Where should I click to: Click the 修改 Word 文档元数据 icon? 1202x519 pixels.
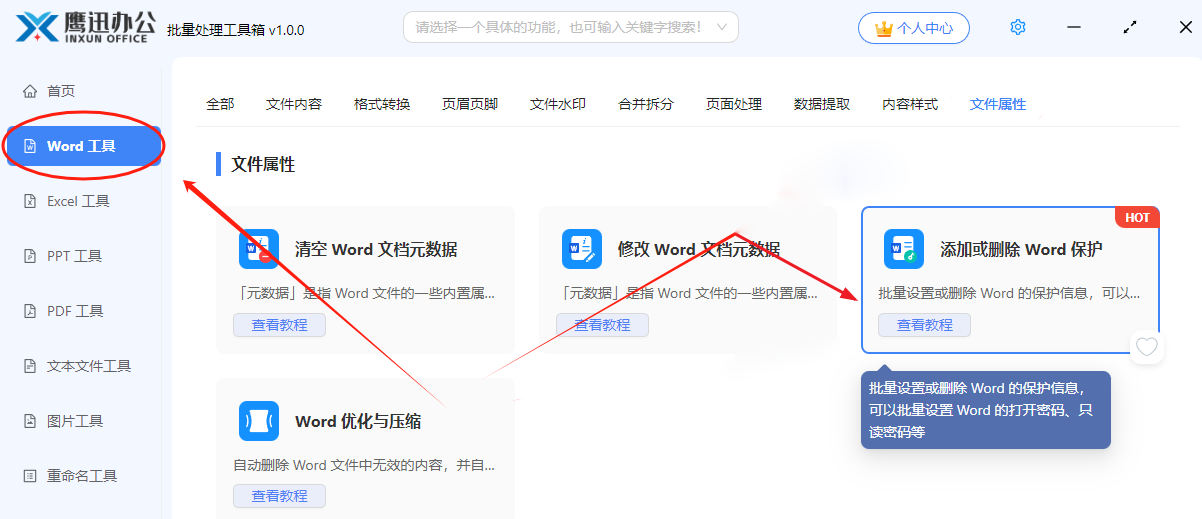coord(582,249)
